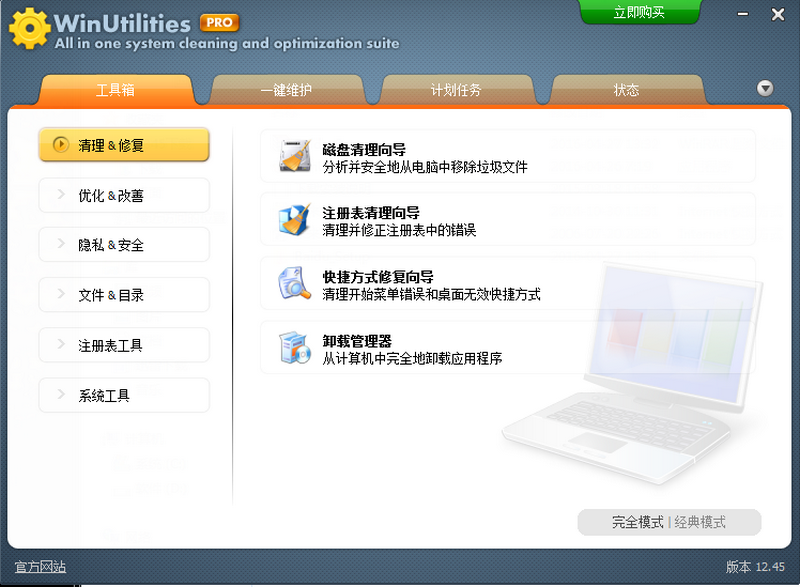Select the 注册表清理向导 brush icon
This screenshot has height=587, width=800.
[293, 222]
